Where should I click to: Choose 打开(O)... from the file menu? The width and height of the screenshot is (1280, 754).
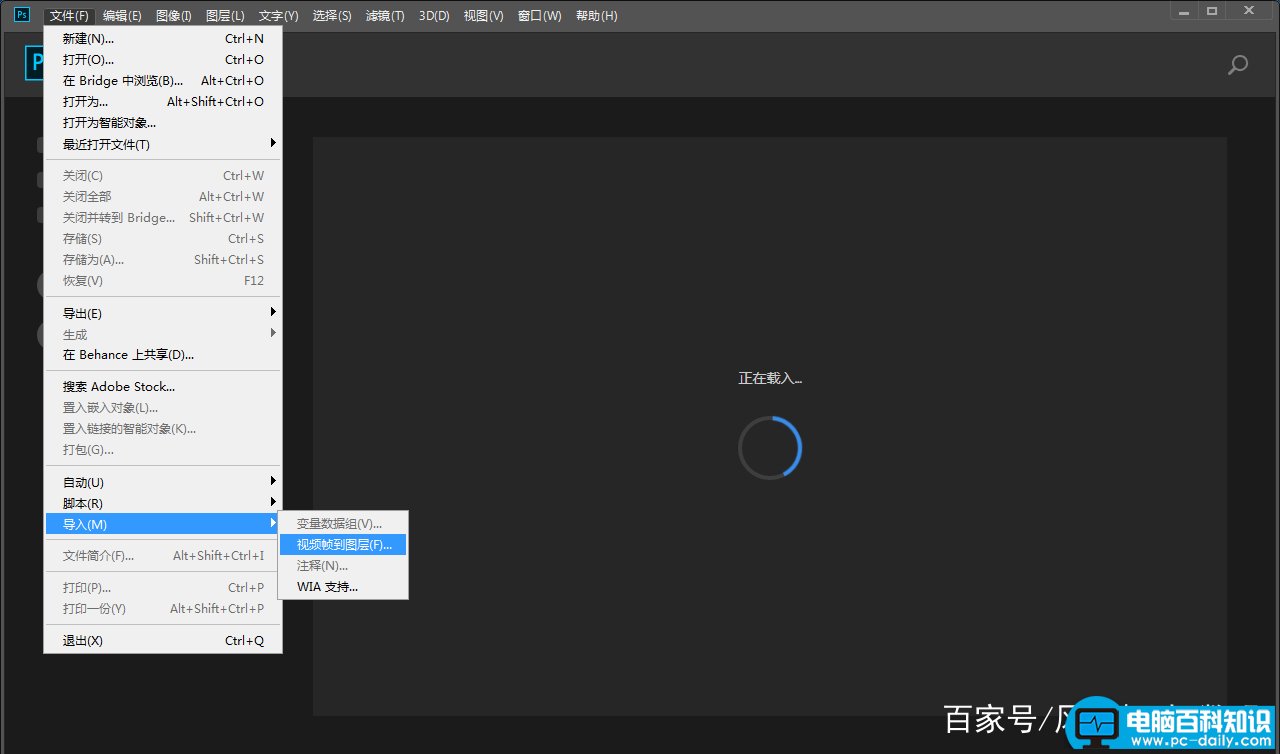[x=163, y=60]
